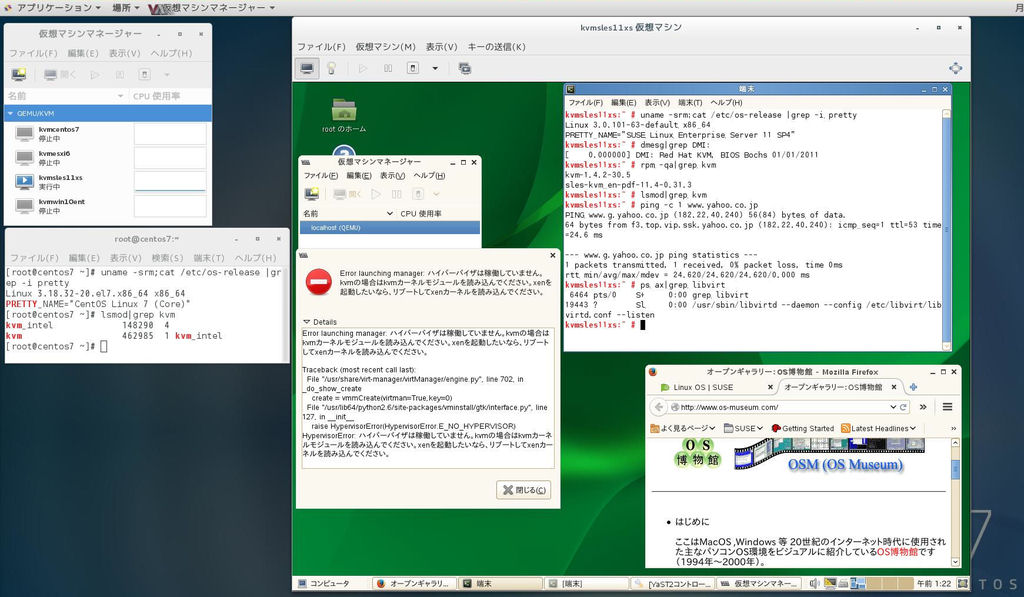
Task: Open ヘルプ(H) menu in host Virtual Machine Manager
Action: 171,54
